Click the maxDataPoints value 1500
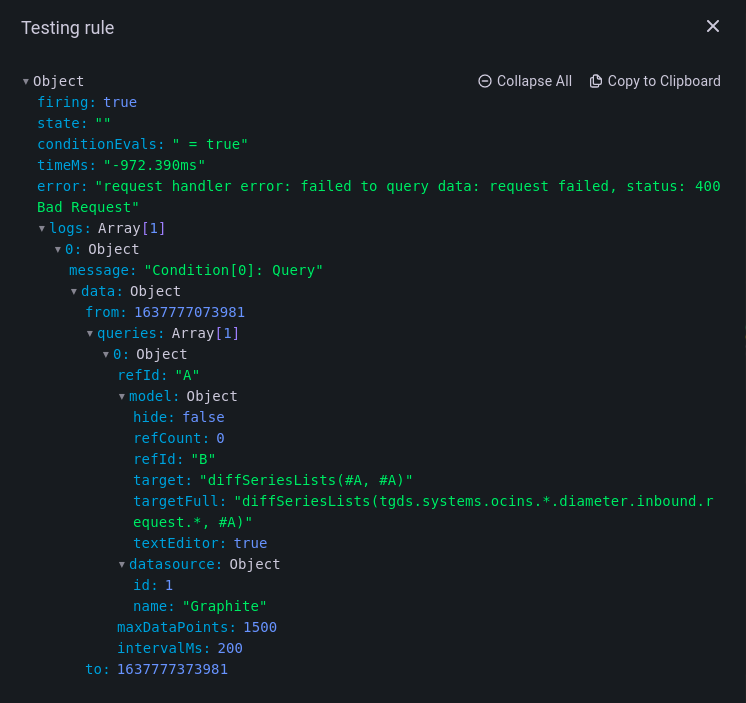The image size is (746, 703). (260, 627)
